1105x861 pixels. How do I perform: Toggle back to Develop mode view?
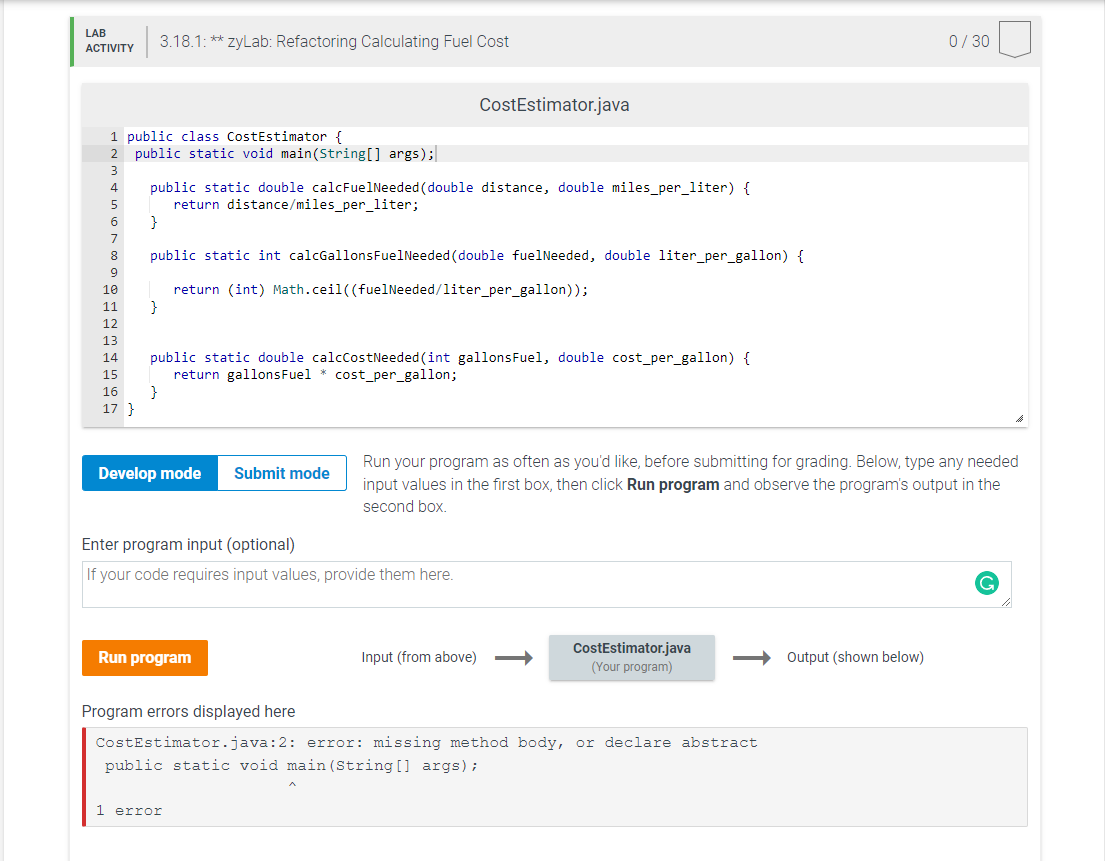pyautogui.click(x=149, y=473)
